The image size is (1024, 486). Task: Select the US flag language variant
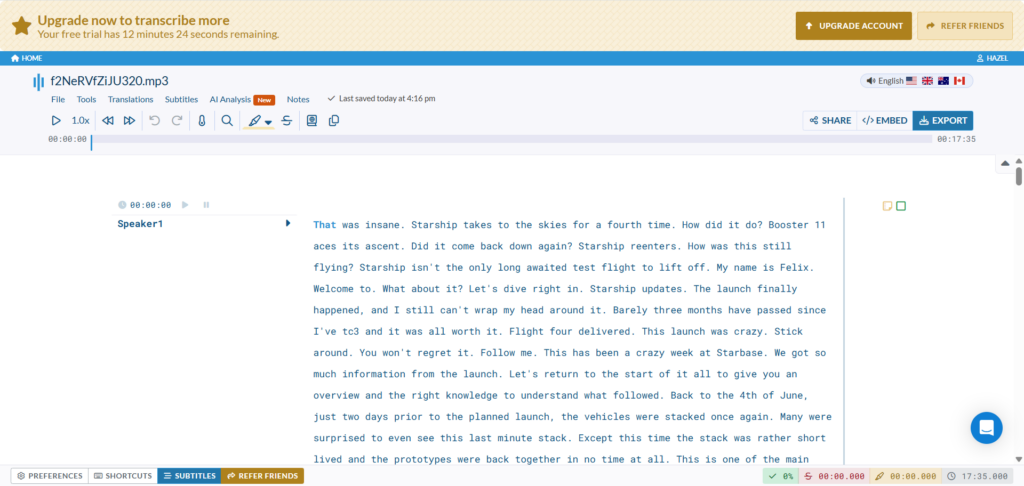pyautogui.click(x=912, y=81)
